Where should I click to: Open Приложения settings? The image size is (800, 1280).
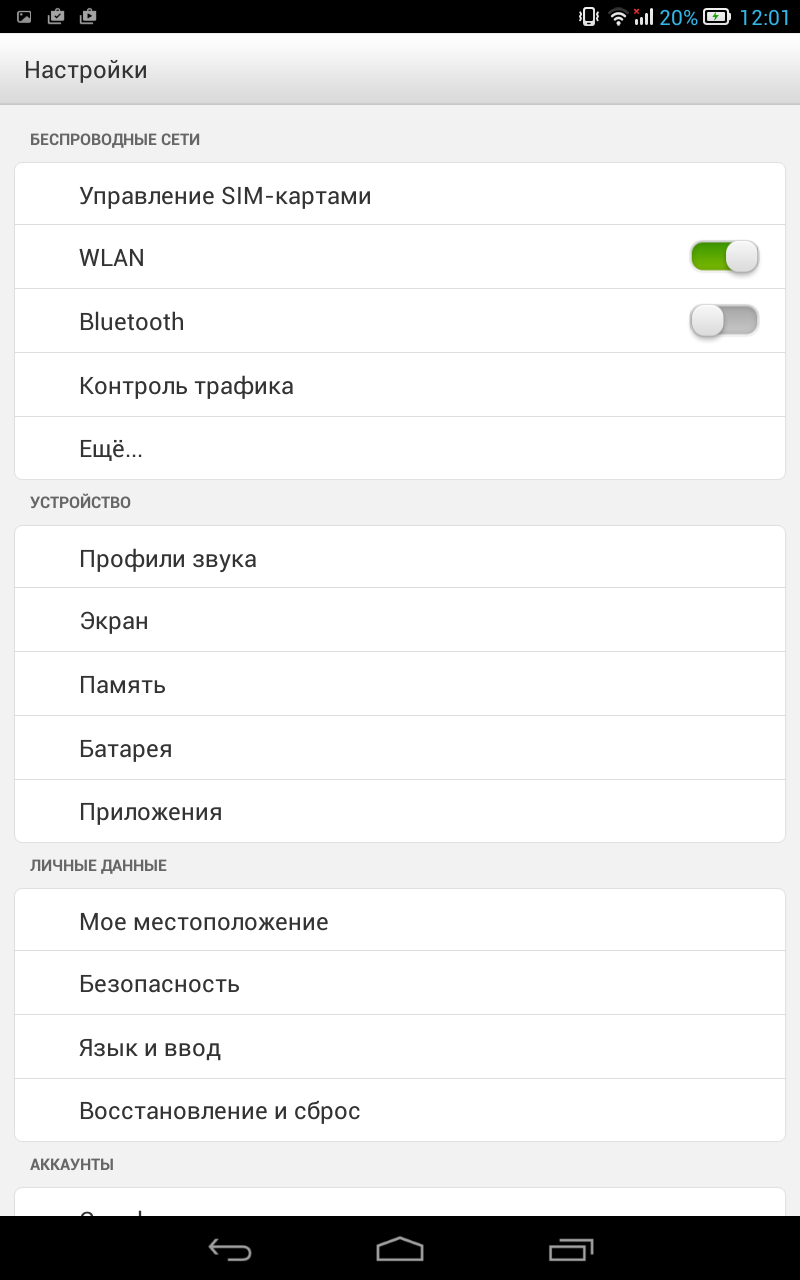pyautogui.click(x=400, y=811)
